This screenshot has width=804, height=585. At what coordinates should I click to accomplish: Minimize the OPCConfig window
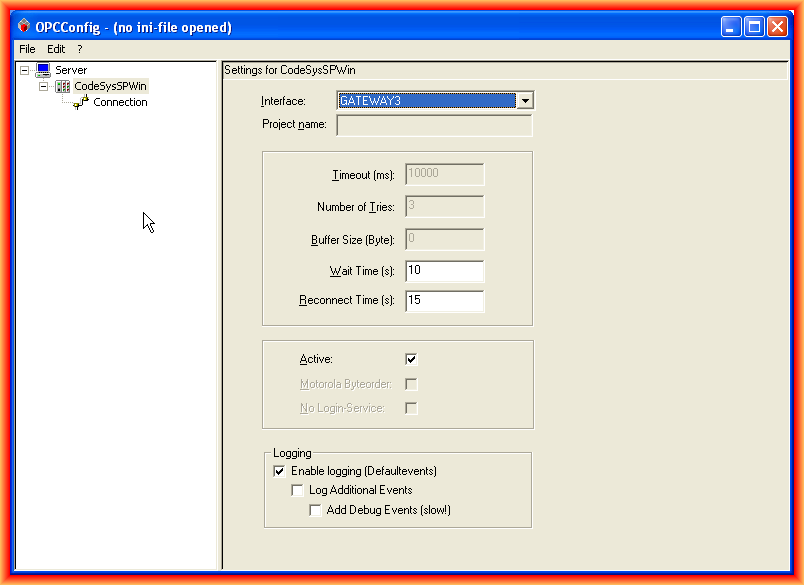tap(733, 27)
